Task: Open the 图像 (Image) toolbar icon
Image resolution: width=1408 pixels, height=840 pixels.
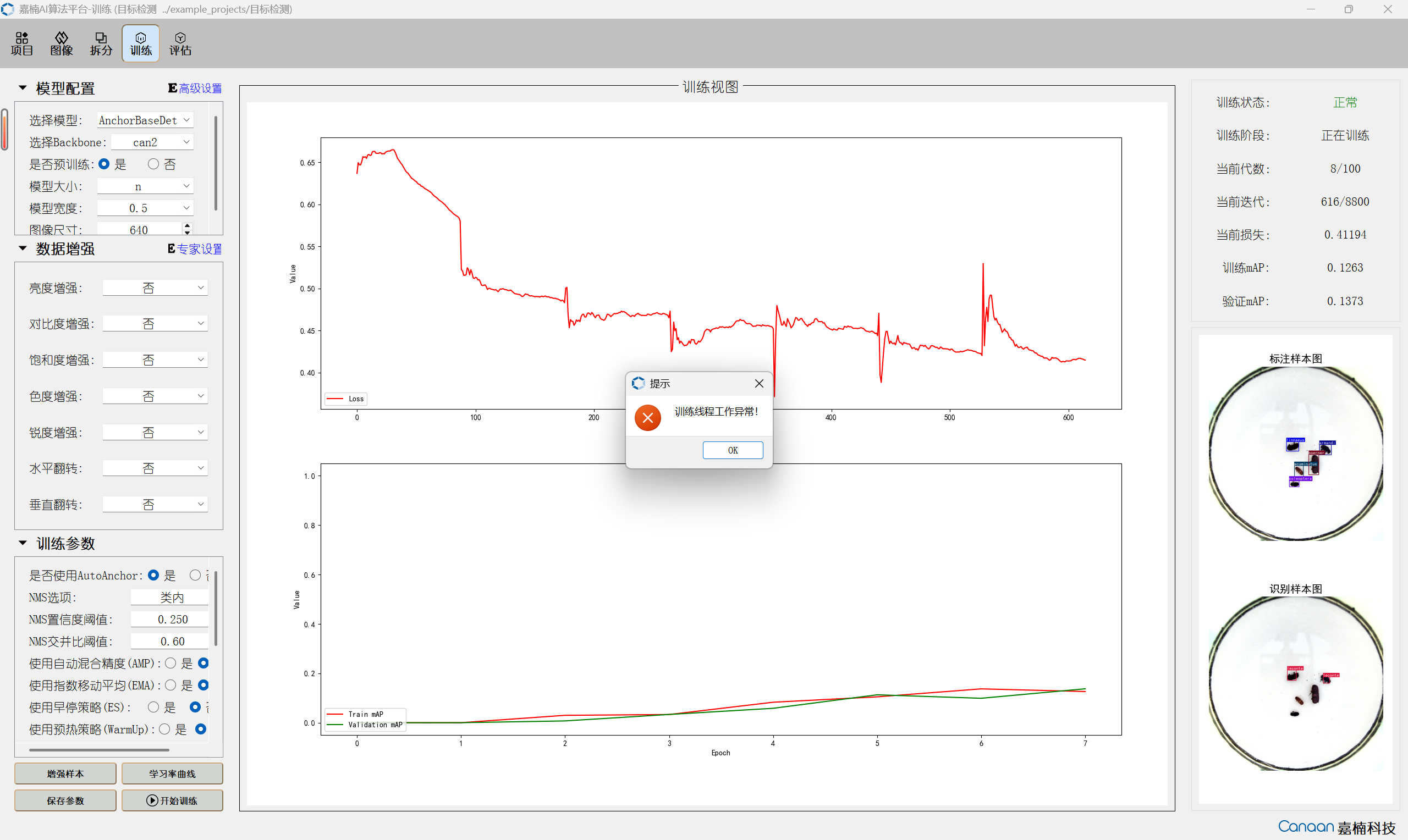Action: click(x=61, y=43)
